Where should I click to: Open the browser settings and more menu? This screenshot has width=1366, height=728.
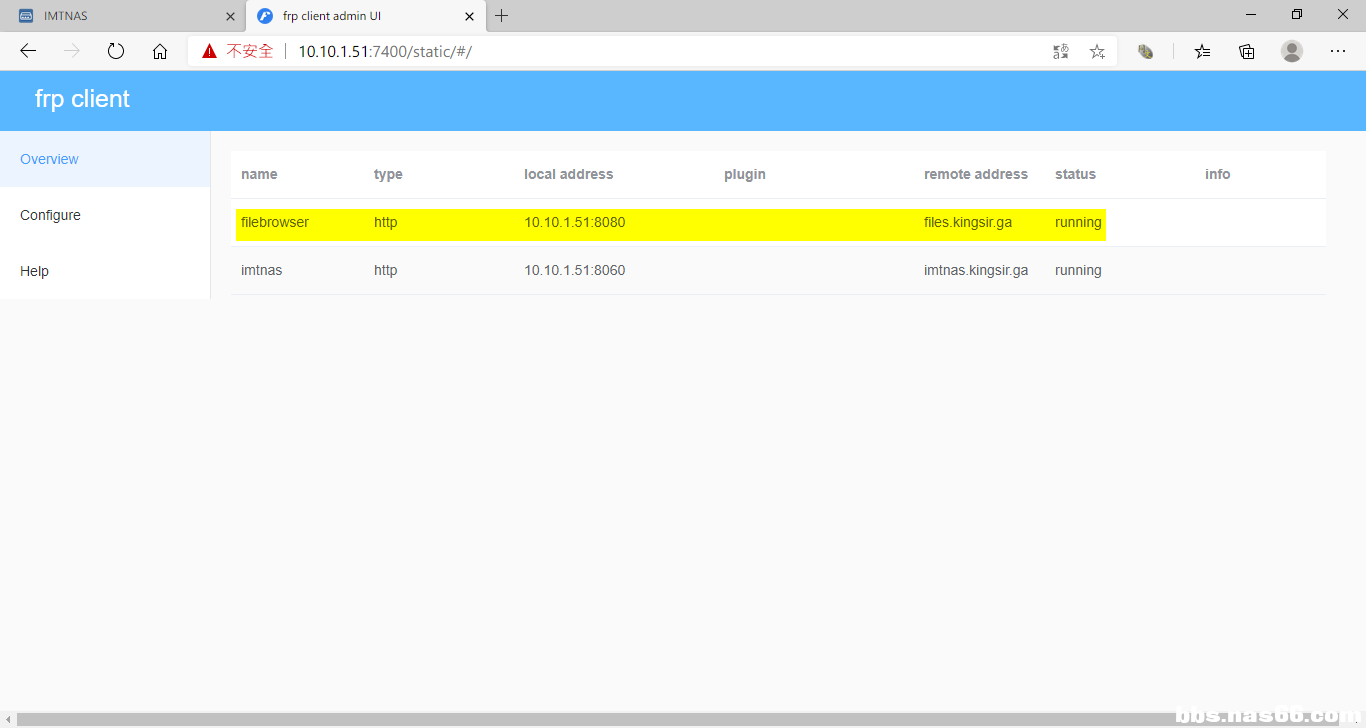pos(1338,51)
